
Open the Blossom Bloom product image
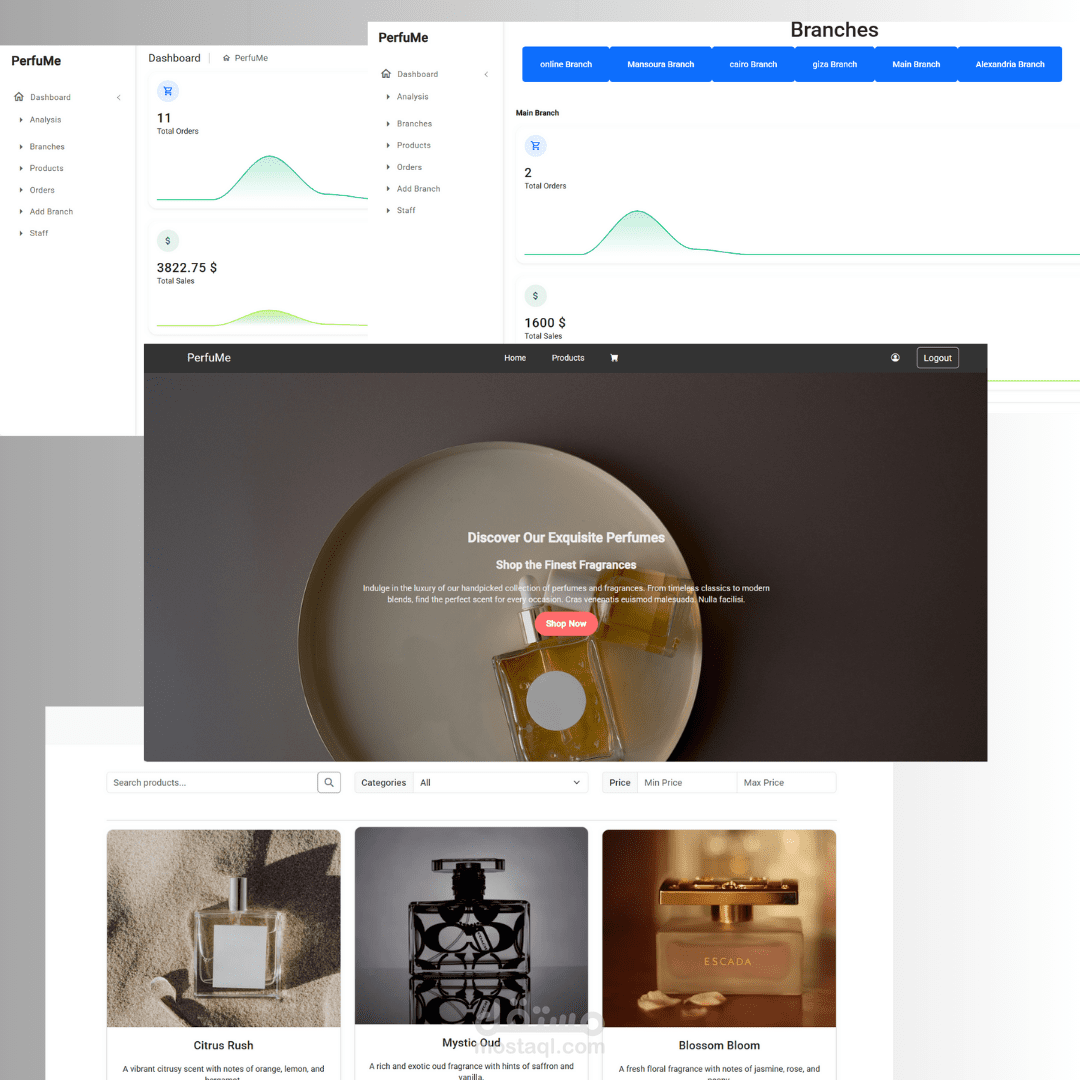point(718,928)
